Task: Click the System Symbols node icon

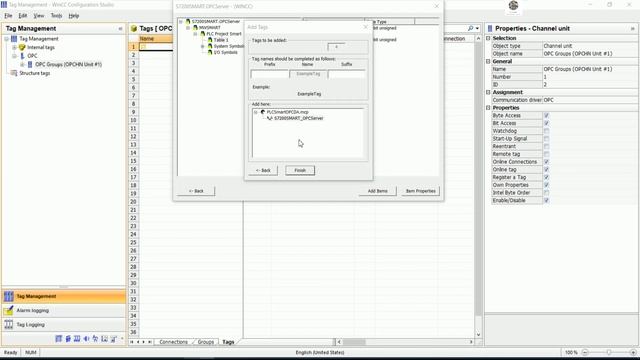Action: click(210, 46)
